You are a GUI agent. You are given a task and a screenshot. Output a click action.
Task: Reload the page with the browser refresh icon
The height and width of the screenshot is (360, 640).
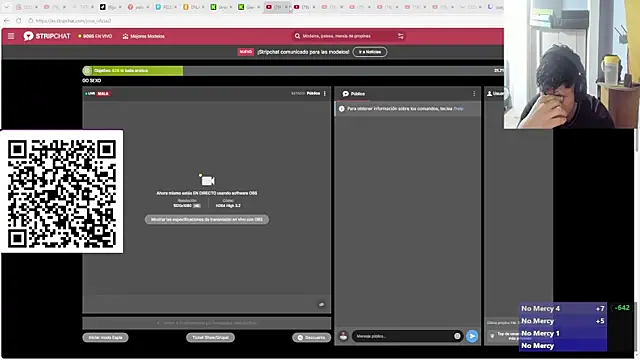(x=19, y=20)
